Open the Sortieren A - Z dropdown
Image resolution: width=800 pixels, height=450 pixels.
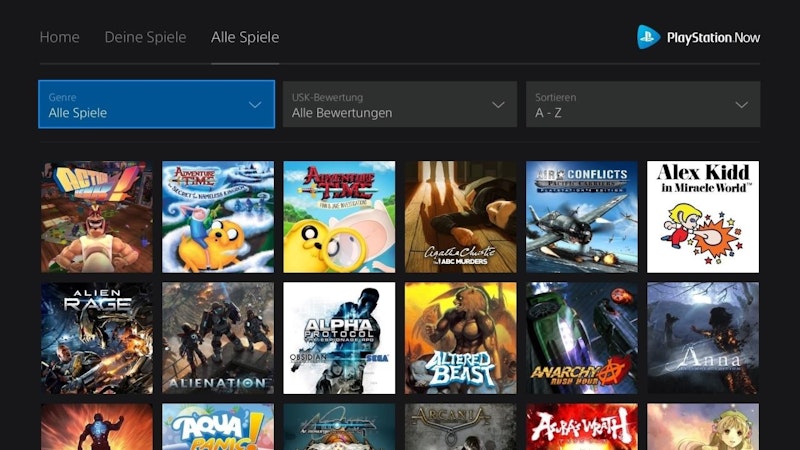(x=643, y=104)
